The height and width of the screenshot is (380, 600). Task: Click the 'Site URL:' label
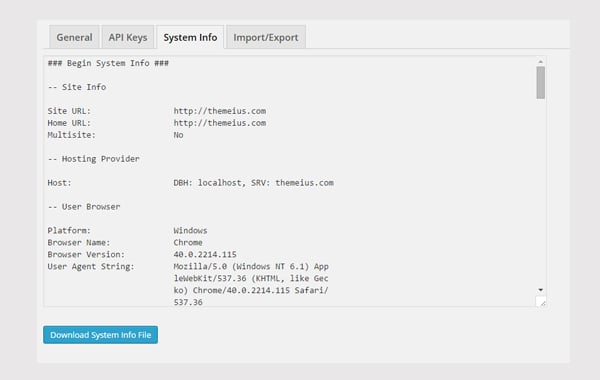point(69,111)
